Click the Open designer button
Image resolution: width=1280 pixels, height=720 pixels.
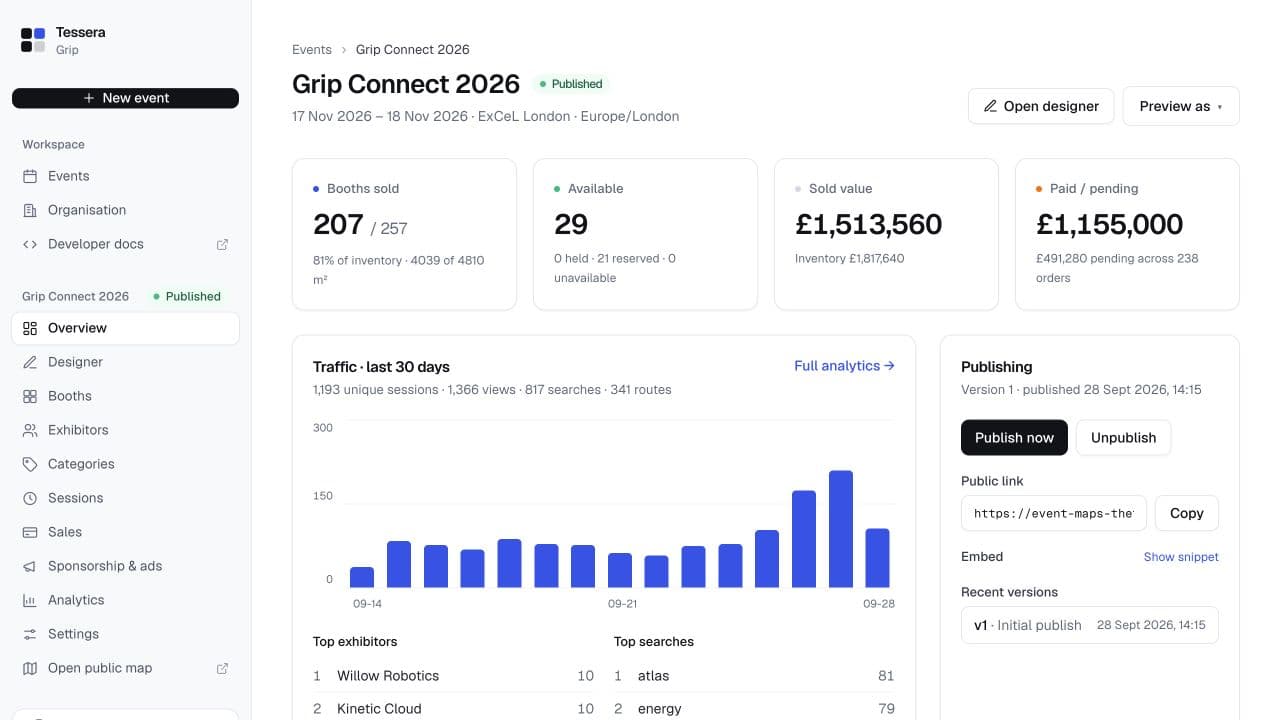1041,106
